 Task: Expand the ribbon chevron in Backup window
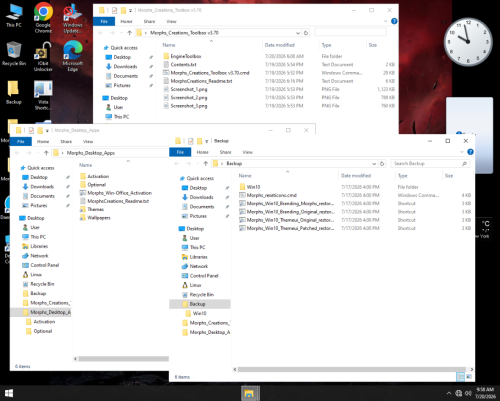click(x=462, y=152)
